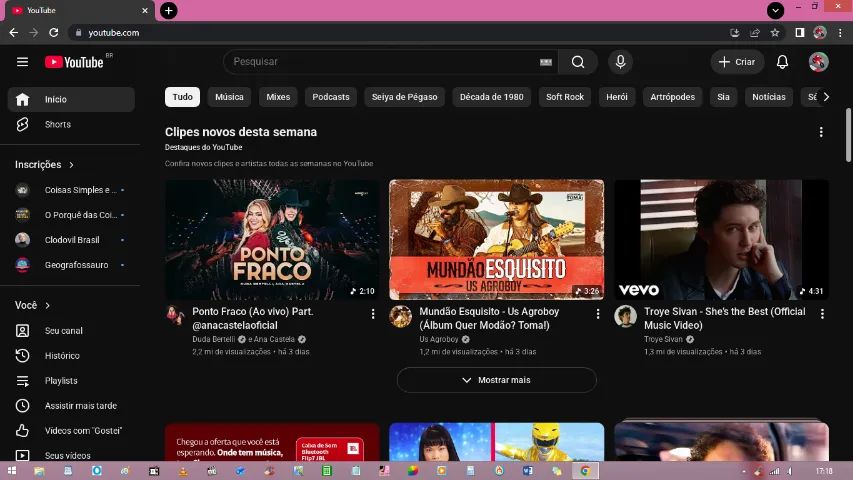Open tab search dropdown

pos(775,10)
